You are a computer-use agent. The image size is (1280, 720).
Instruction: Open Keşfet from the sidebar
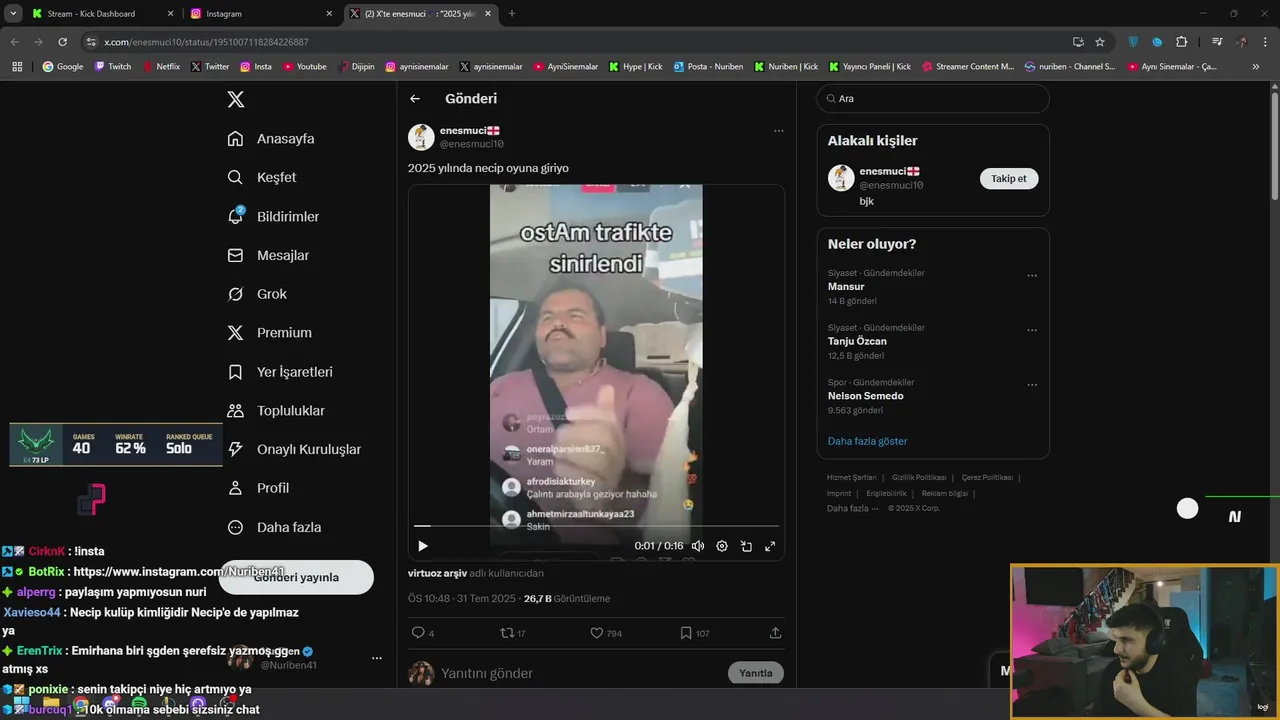(262, 177)
